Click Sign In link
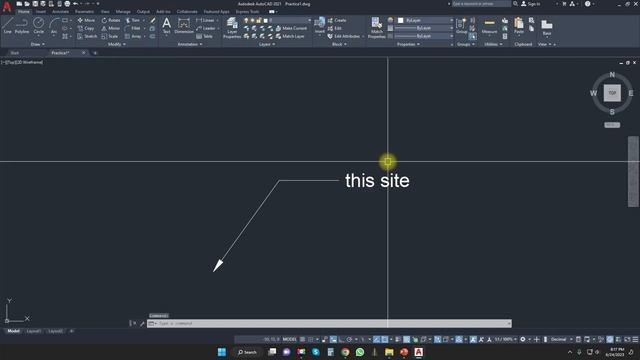Viewport: 640px width, 360px height. pos(531,4)
